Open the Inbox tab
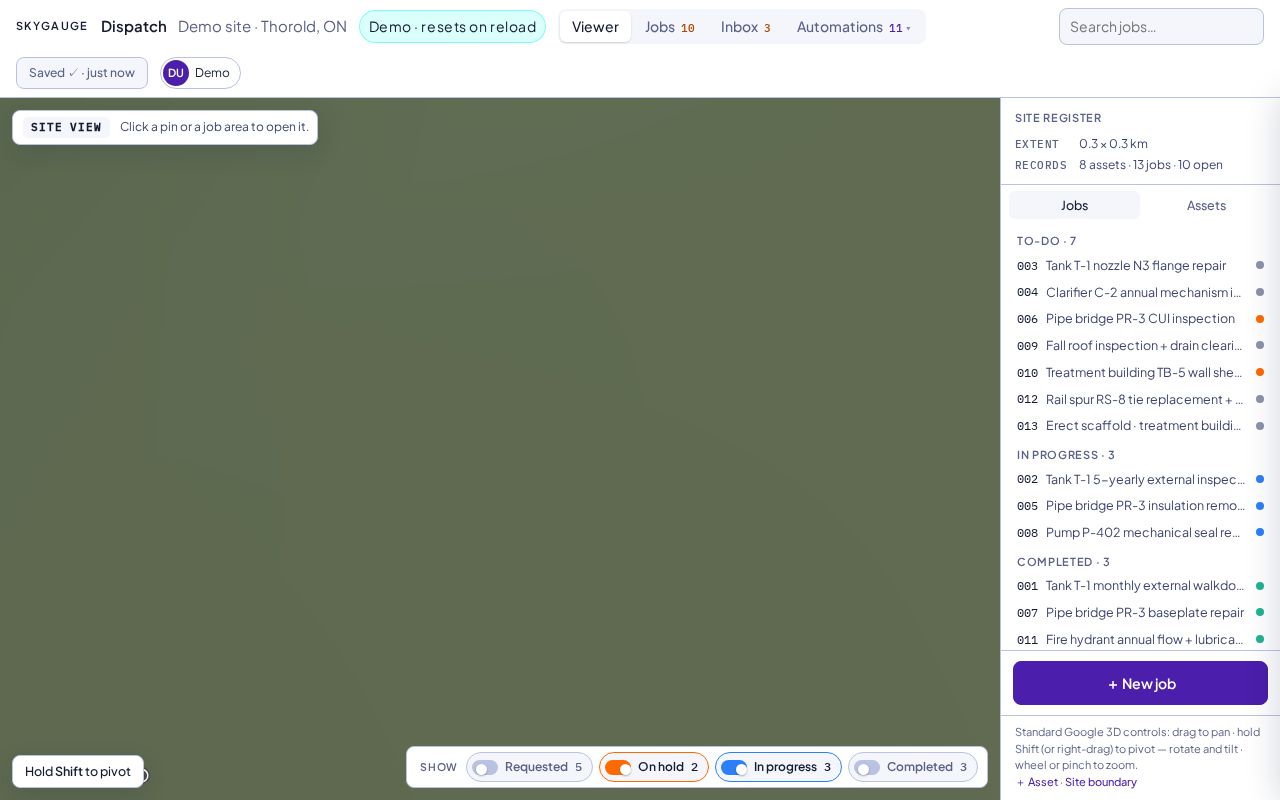Viewport: 1280px width, 800px height. 746,27
